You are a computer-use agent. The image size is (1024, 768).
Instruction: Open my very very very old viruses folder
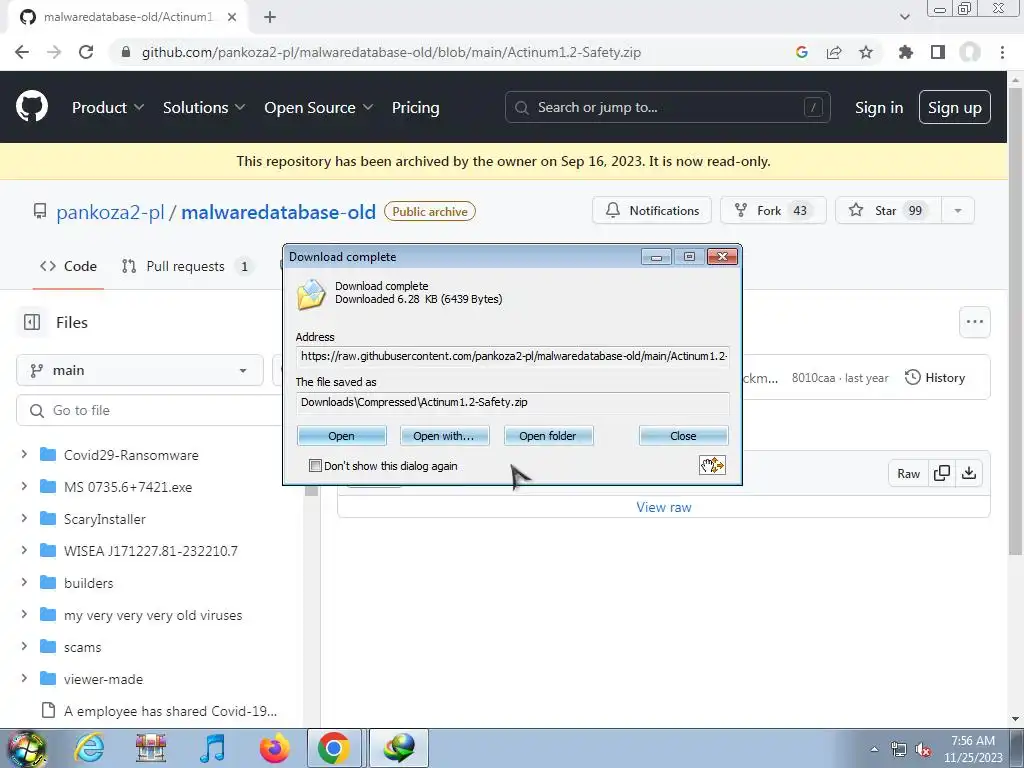(x=153, y=615)
